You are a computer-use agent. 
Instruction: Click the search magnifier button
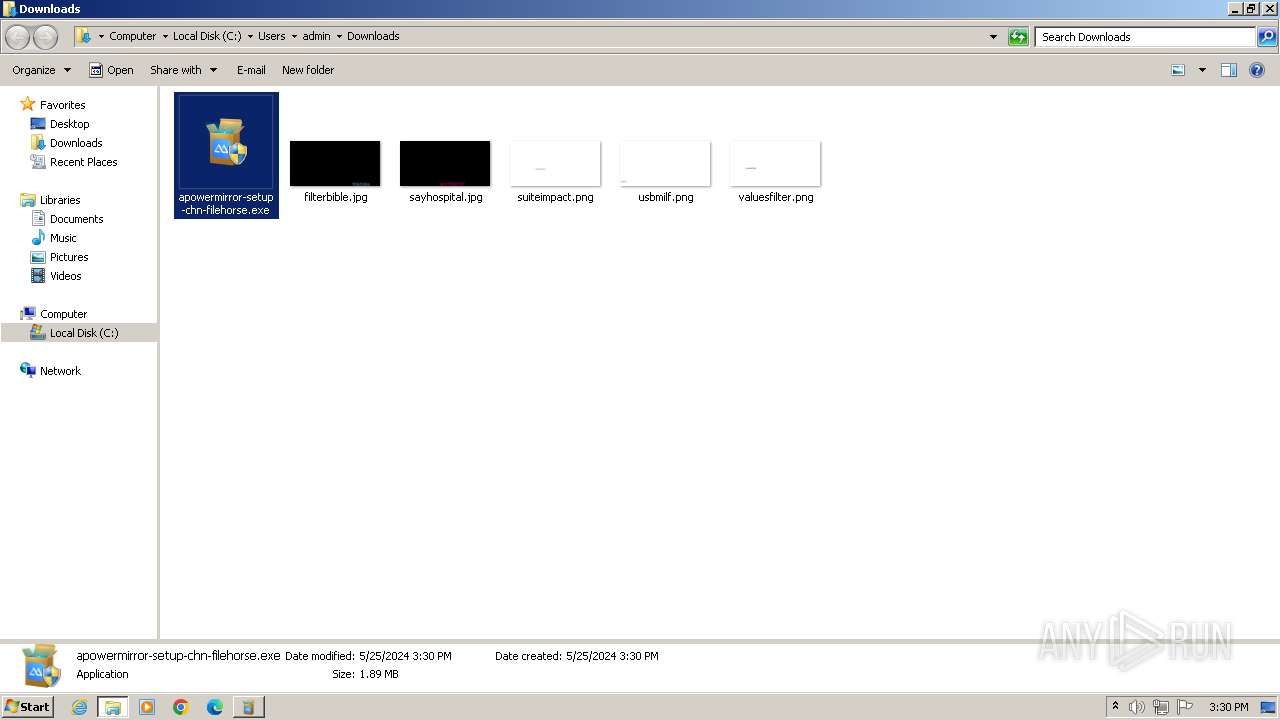tap(1266, 37)
